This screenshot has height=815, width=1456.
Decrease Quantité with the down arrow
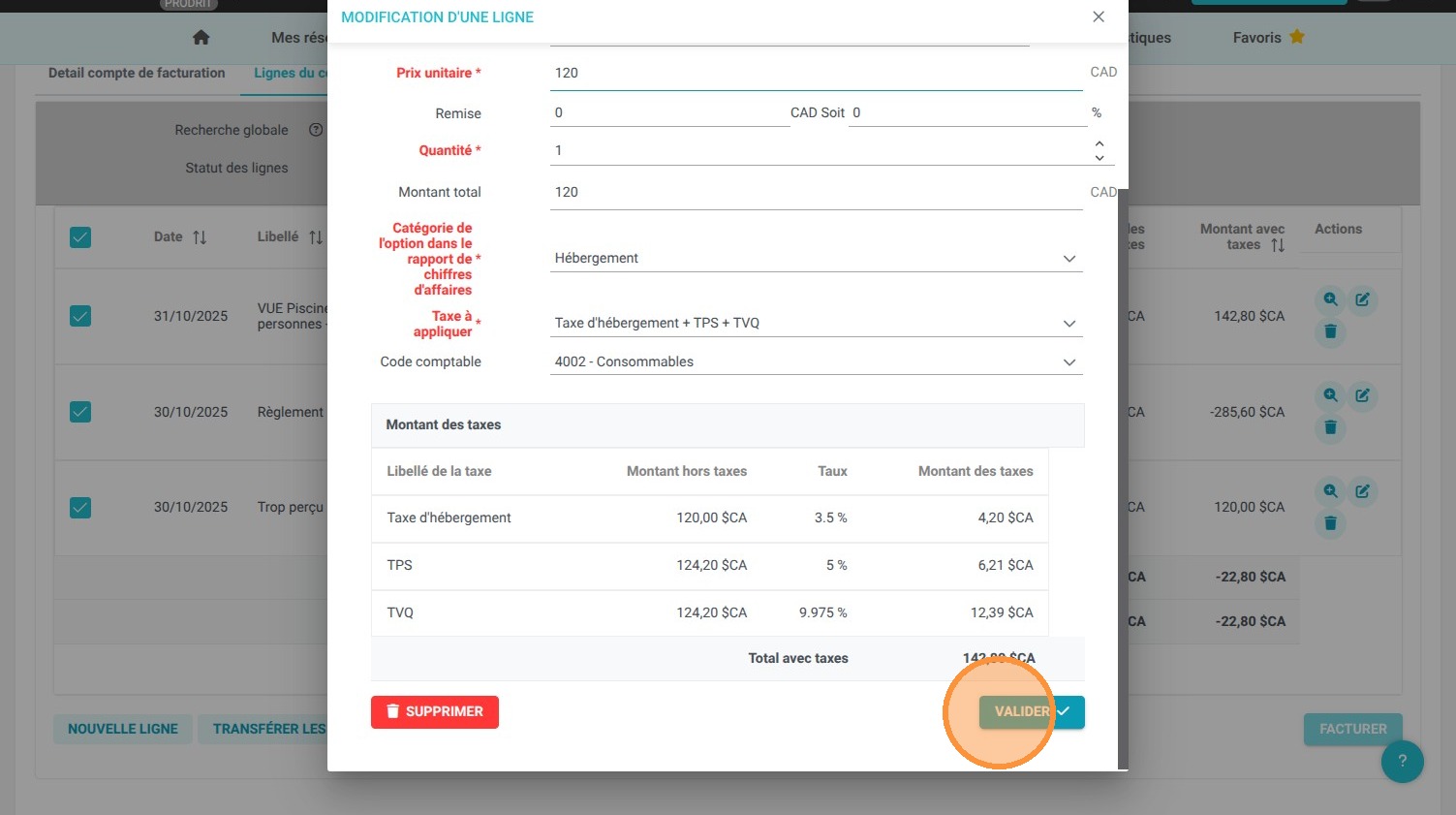point(1100,157)
